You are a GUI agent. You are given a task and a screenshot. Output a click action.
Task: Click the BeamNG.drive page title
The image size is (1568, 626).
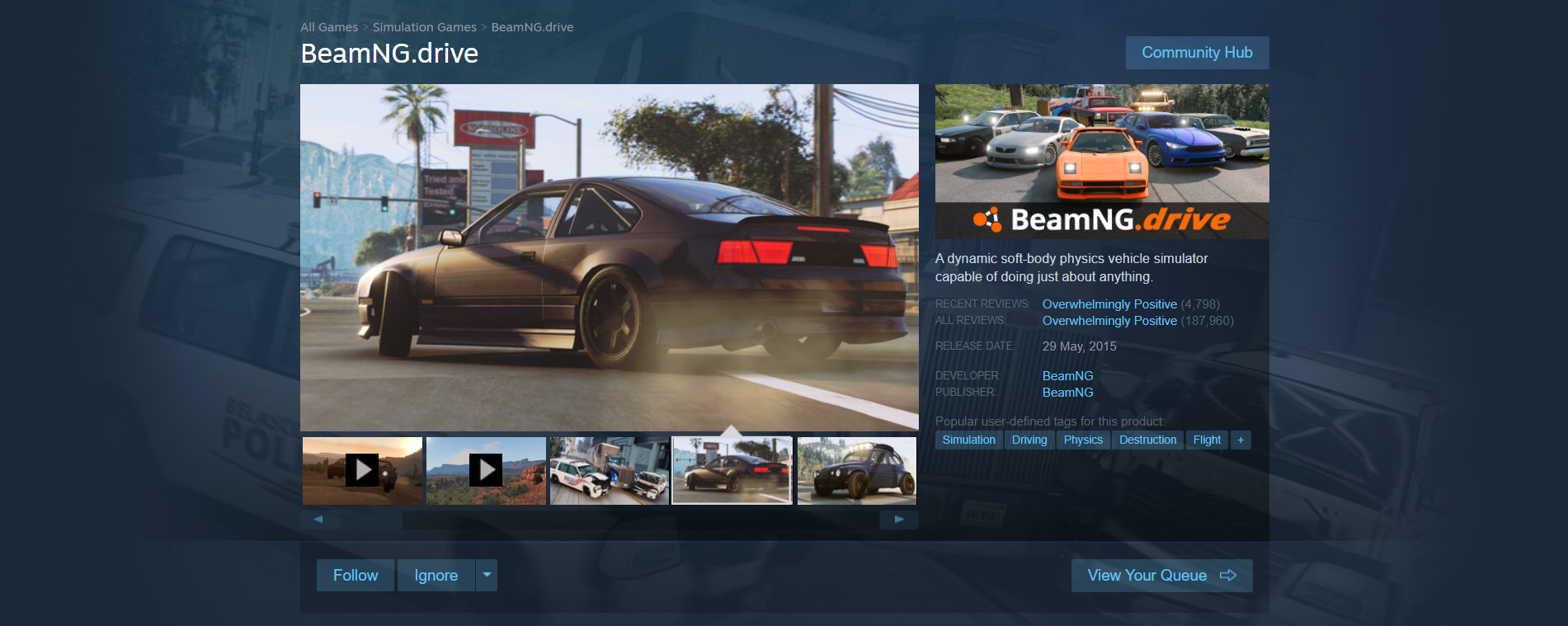pos(389,54)
